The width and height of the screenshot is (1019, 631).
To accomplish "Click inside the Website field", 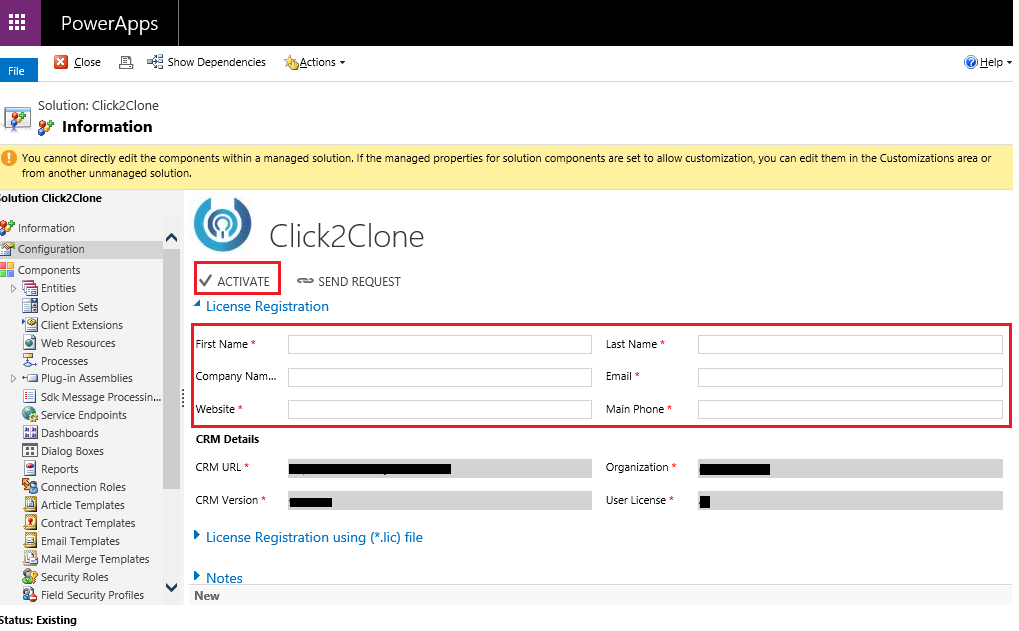I will point(440,409).
